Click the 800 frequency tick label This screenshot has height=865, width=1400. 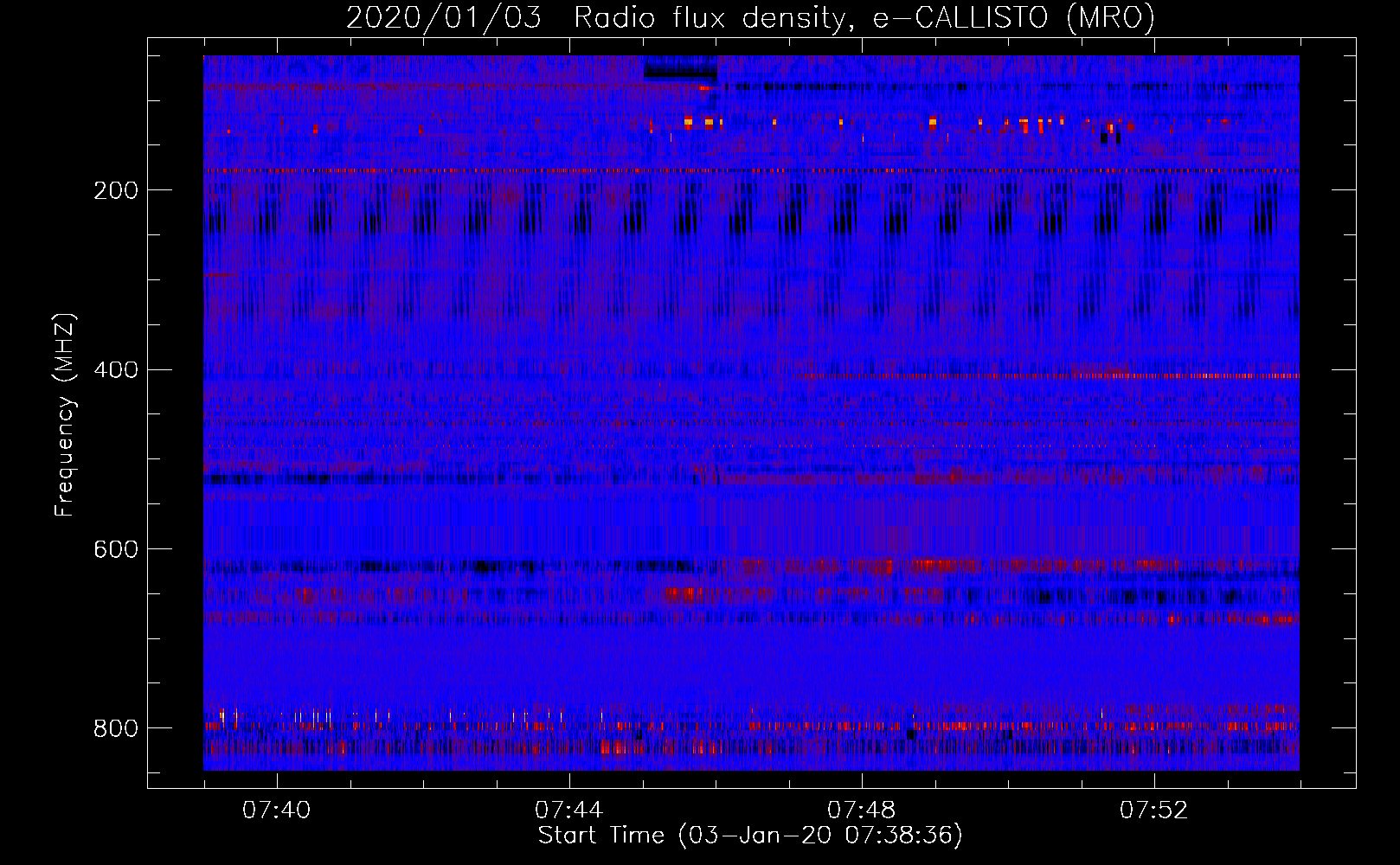[116, 729]
